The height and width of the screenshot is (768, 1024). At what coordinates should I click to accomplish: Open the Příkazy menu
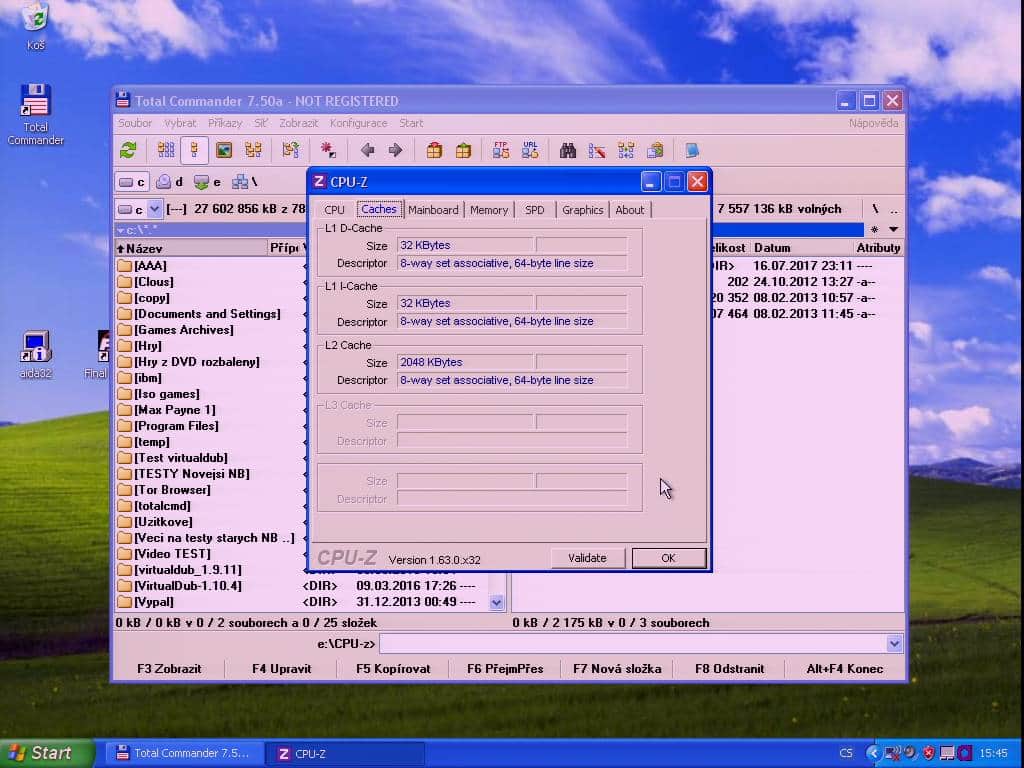click(225, 123)
